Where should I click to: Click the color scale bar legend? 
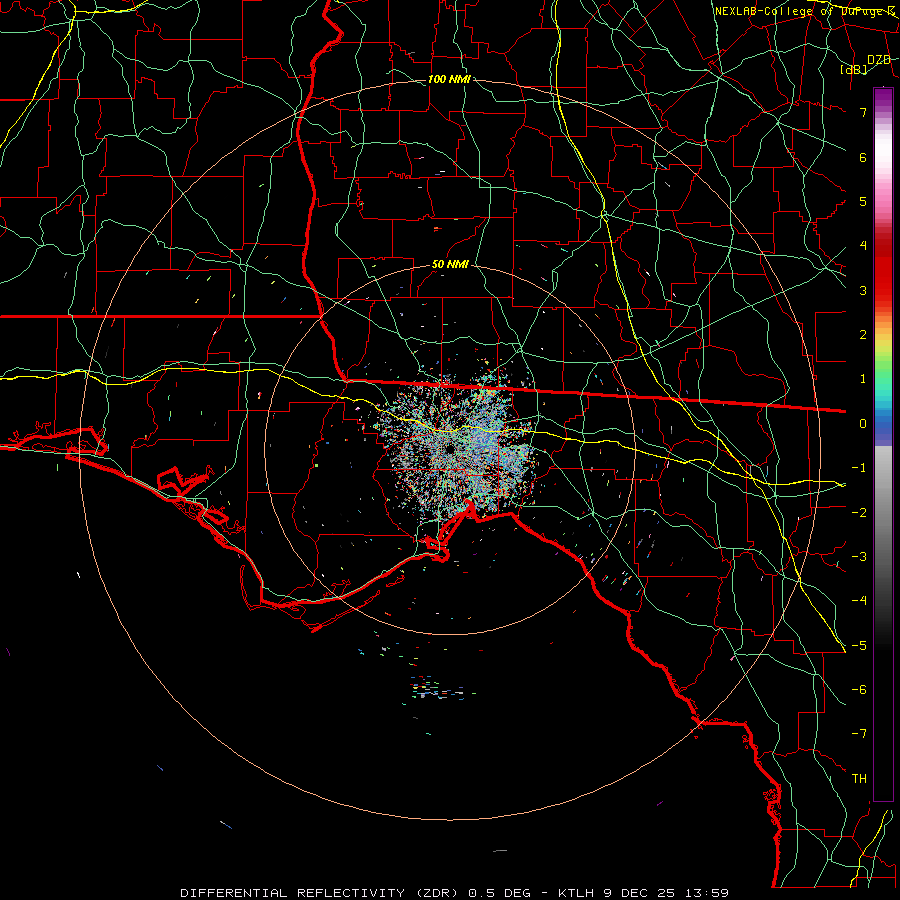883,444
